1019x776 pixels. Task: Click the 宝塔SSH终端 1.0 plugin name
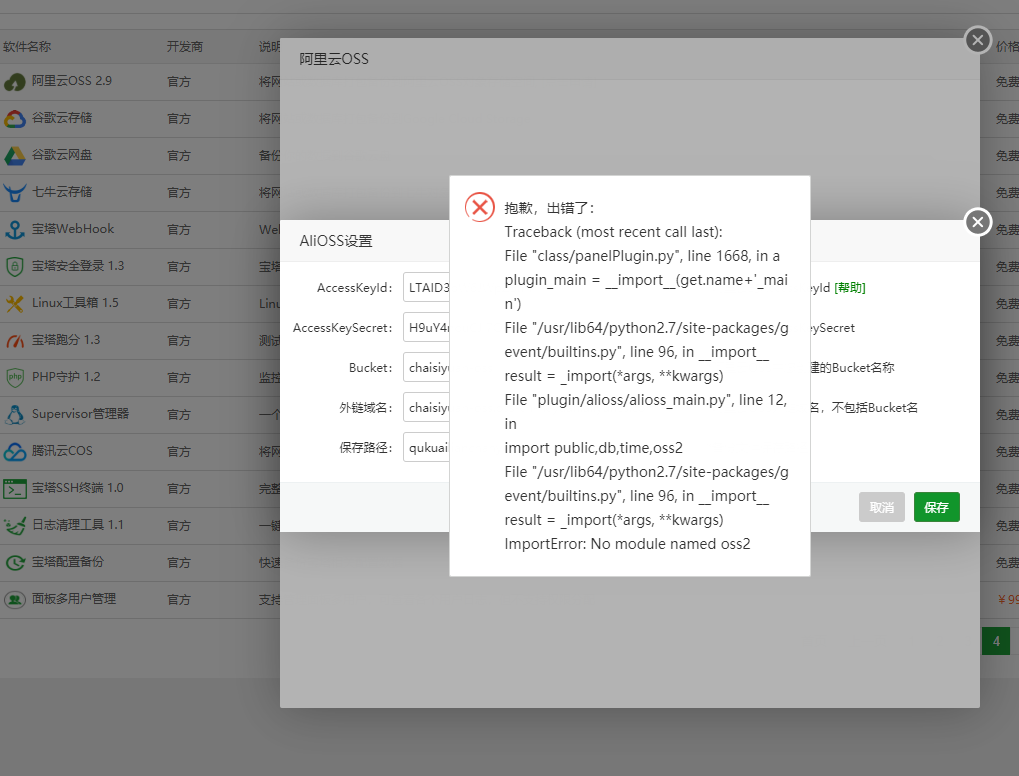[x=78, y=488]
